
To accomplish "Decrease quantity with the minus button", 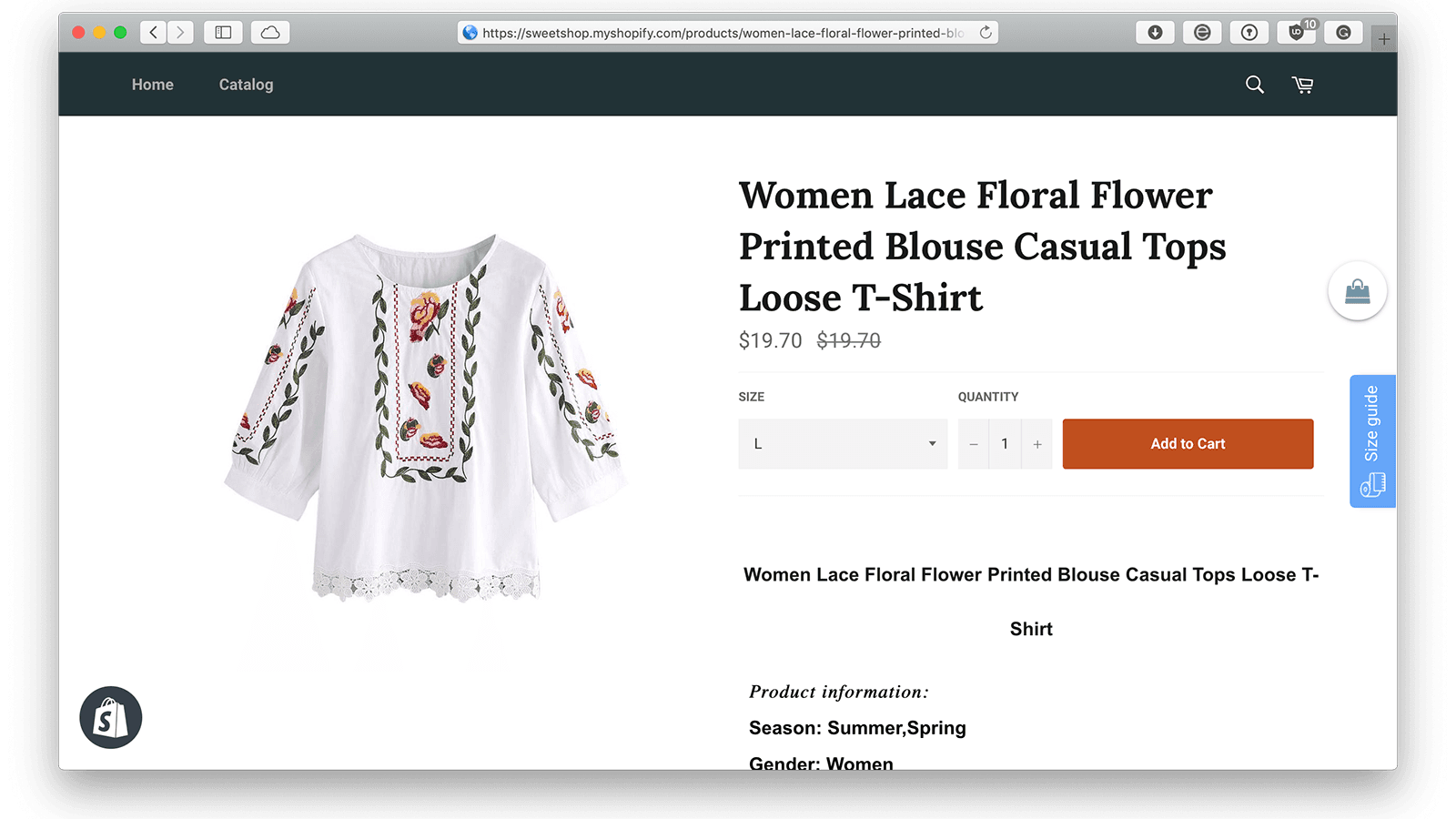I will point(974,444).
